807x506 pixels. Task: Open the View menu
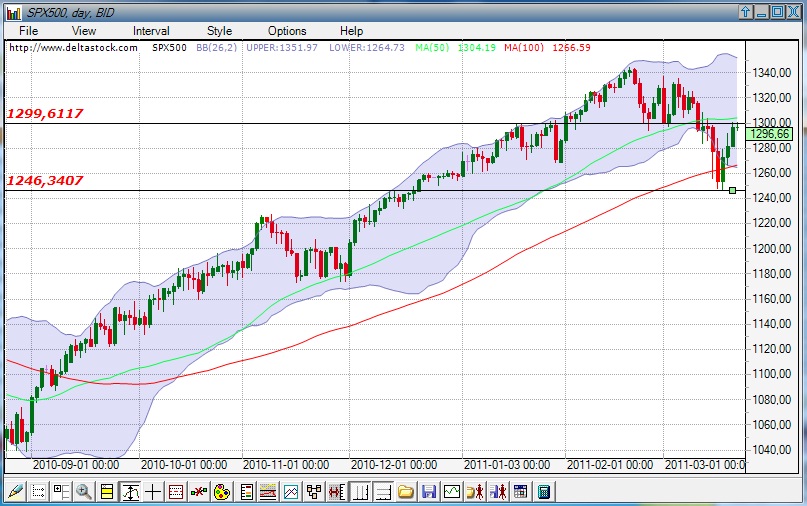[x=84, y=31]
